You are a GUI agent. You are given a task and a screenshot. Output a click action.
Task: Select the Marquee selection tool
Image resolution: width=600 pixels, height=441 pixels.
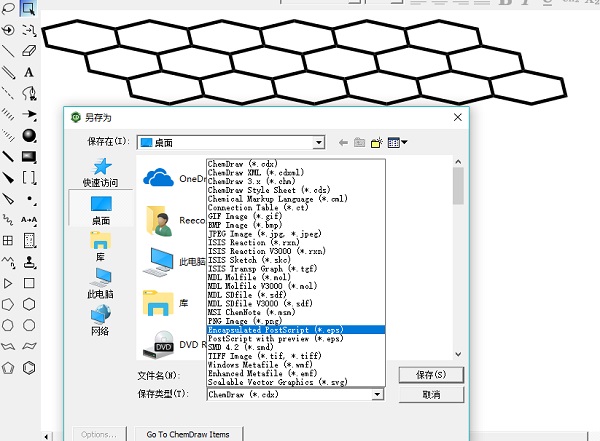point(28,10)
